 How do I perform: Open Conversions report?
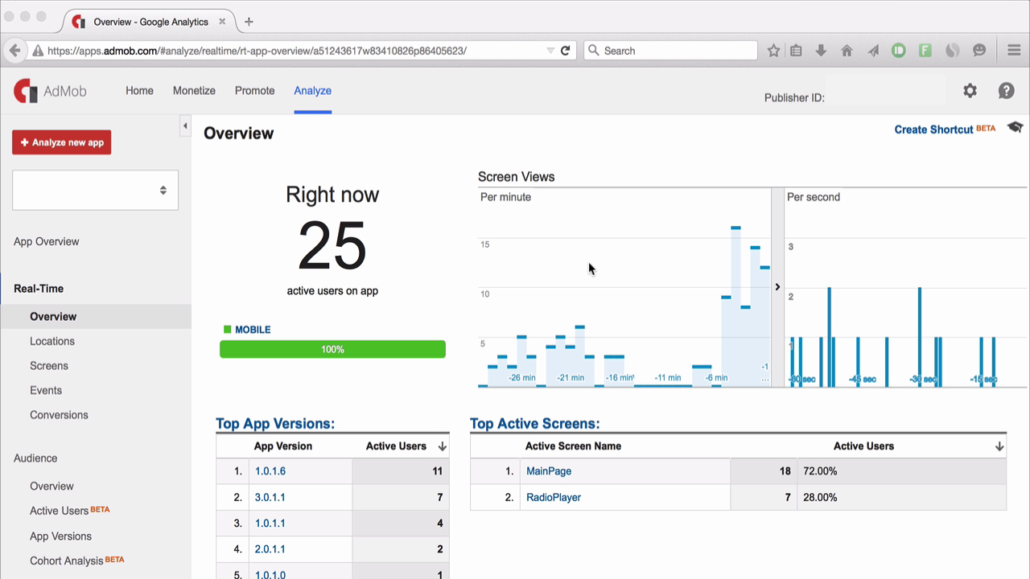point(58,415)
